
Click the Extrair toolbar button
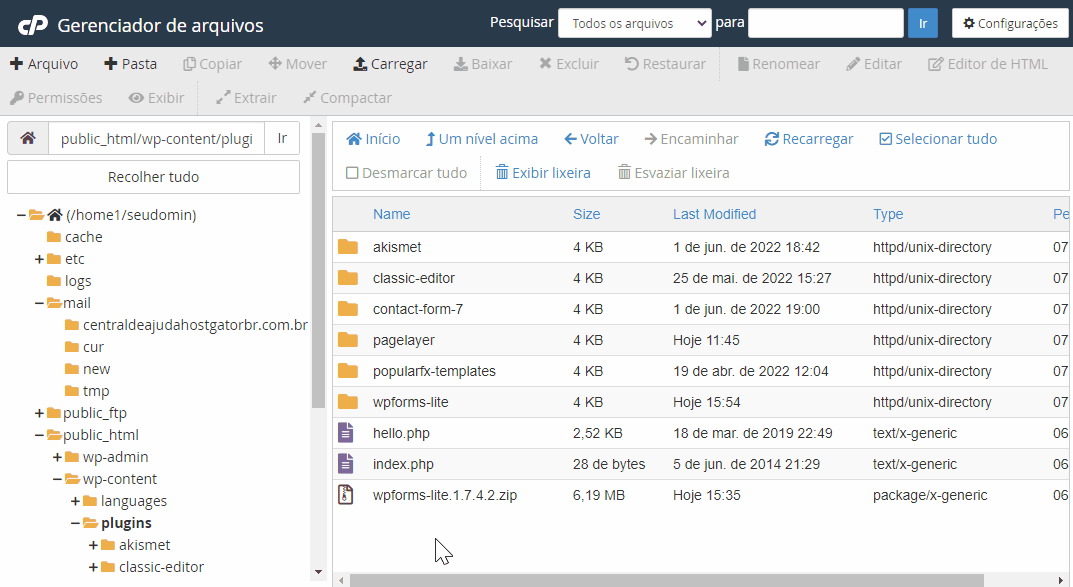(246, 98)
